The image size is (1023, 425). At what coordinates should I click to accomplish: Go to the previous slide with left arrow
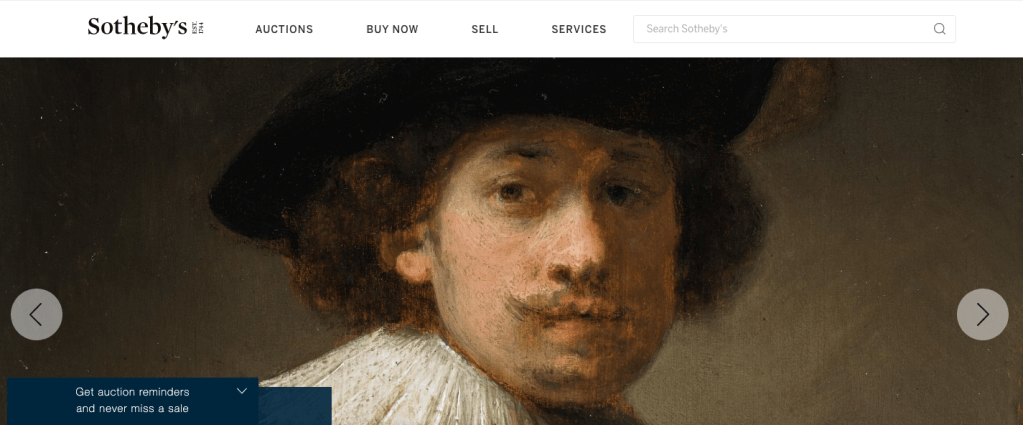click(x=37, y=315)
